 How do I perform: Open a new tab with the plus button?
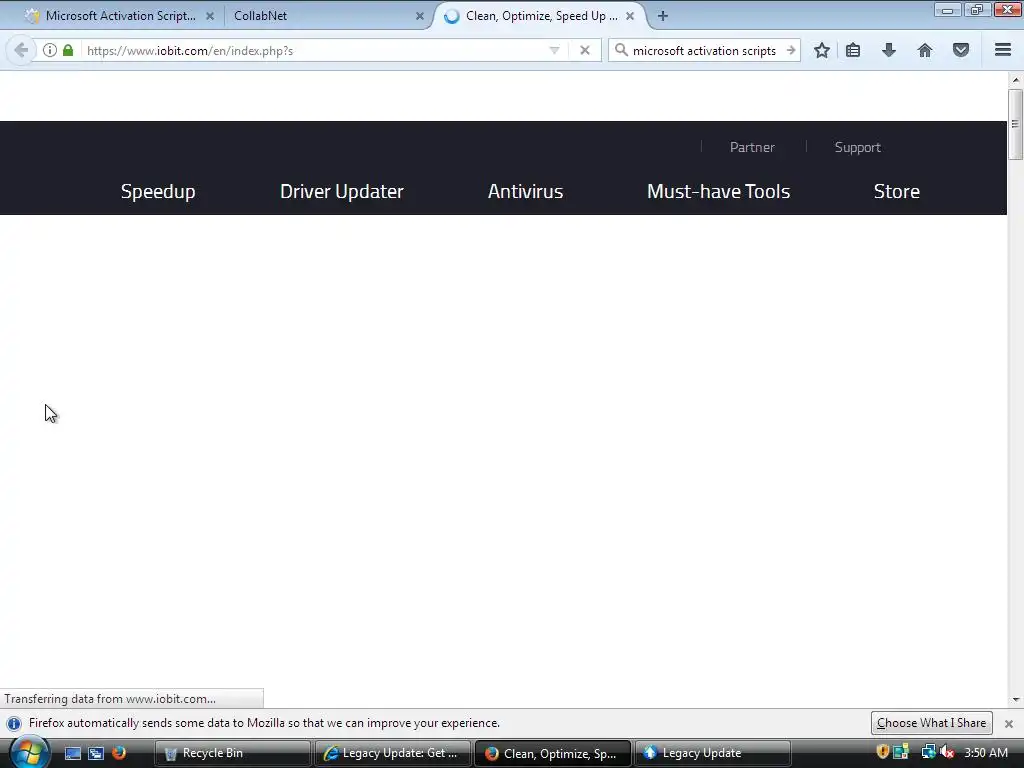coord(663,16)
